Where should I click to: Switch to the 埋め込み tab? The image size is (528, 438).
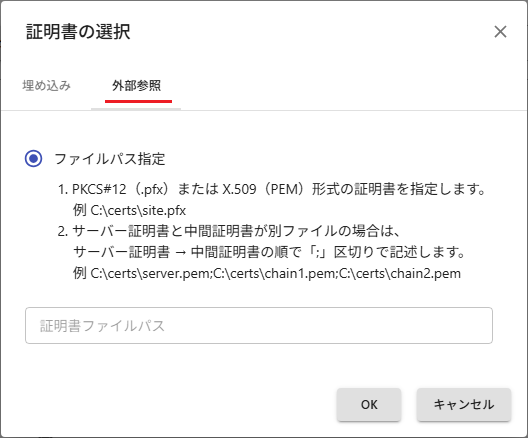click(46, 86)
